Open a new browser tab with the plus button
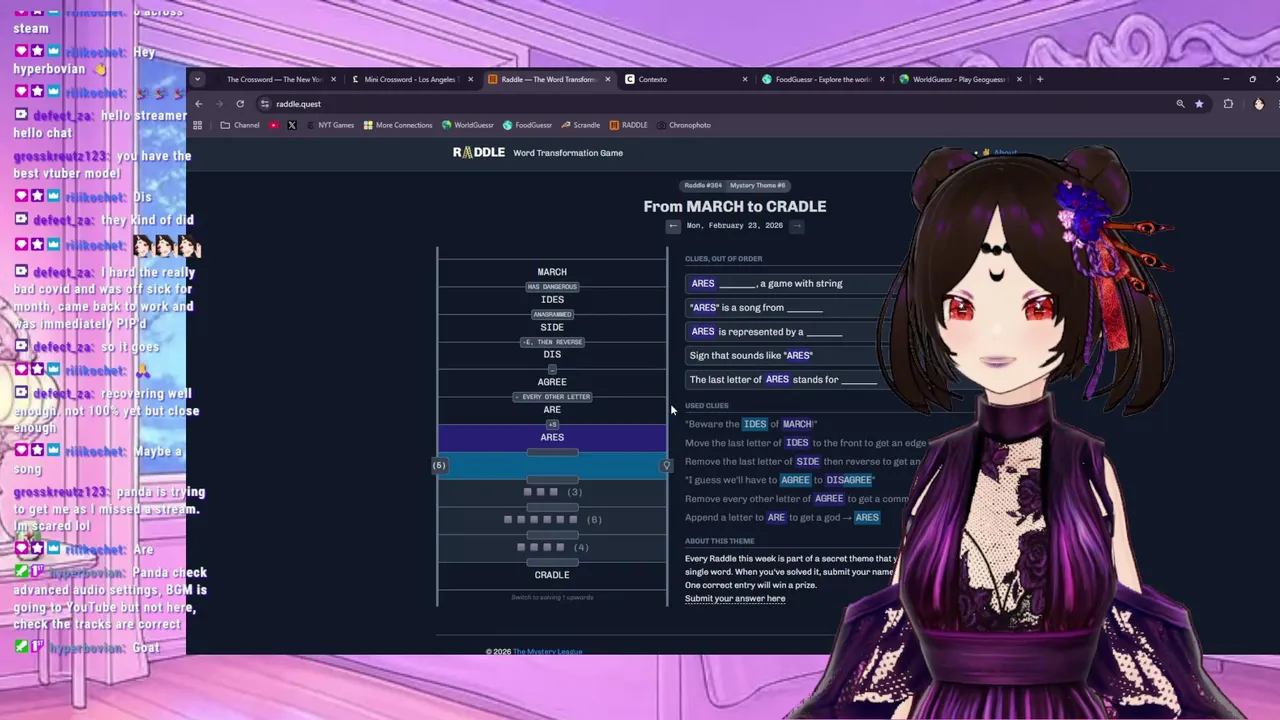This screenshot has height=720, width=1280. (1040, 79)
